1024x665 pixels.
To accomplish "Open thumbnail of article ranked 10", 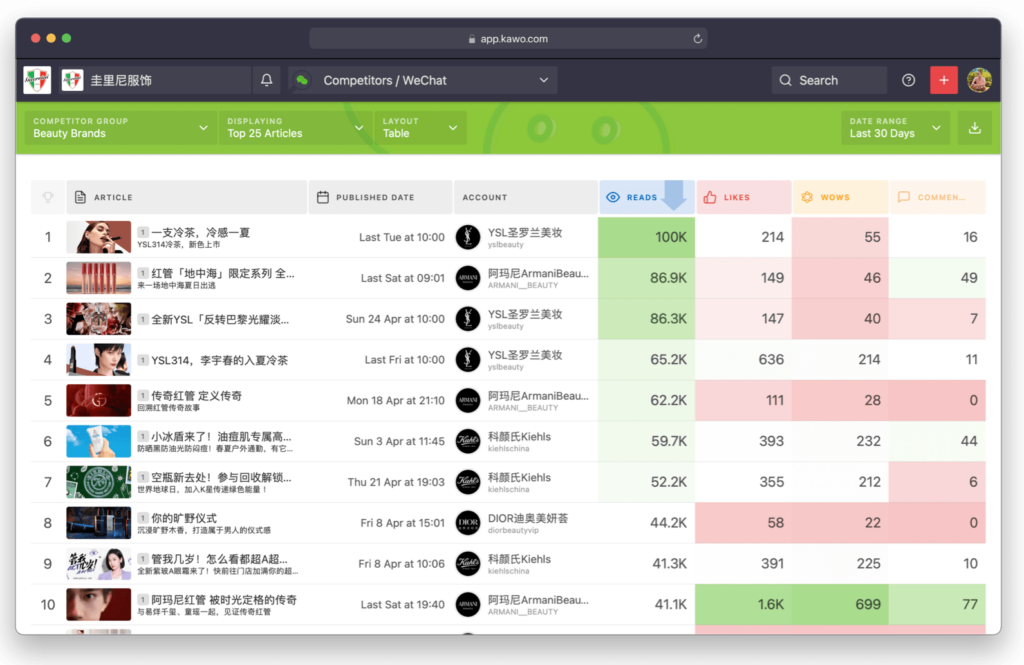I will [x=99, y=605].
